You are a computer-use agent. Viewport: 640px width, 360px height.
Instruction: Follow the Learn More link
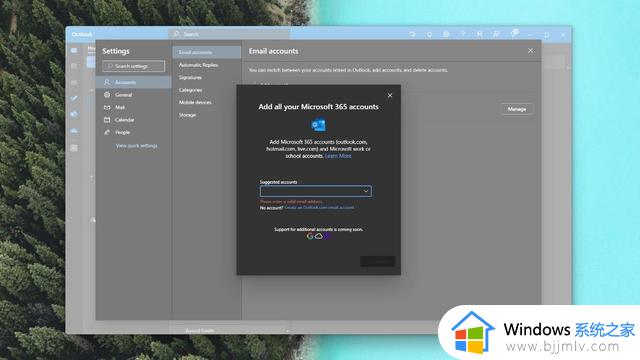338,156
